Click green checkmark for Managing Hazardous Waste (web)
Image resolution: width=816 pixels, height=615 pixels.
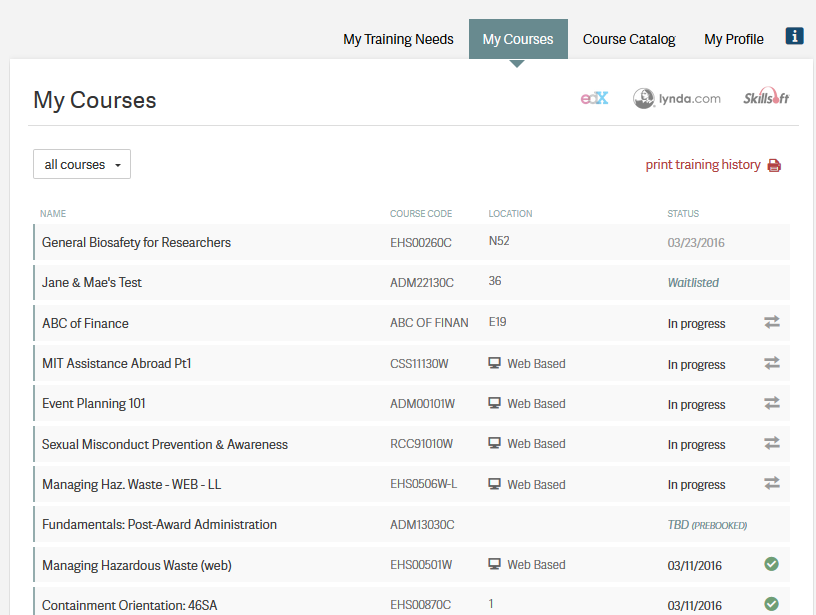coord(771,563)
